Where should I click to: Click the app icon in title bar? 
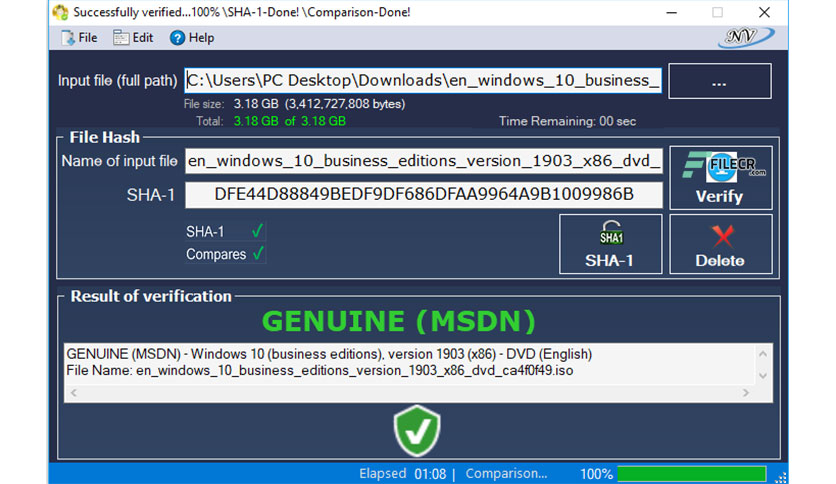coord(60,12)
